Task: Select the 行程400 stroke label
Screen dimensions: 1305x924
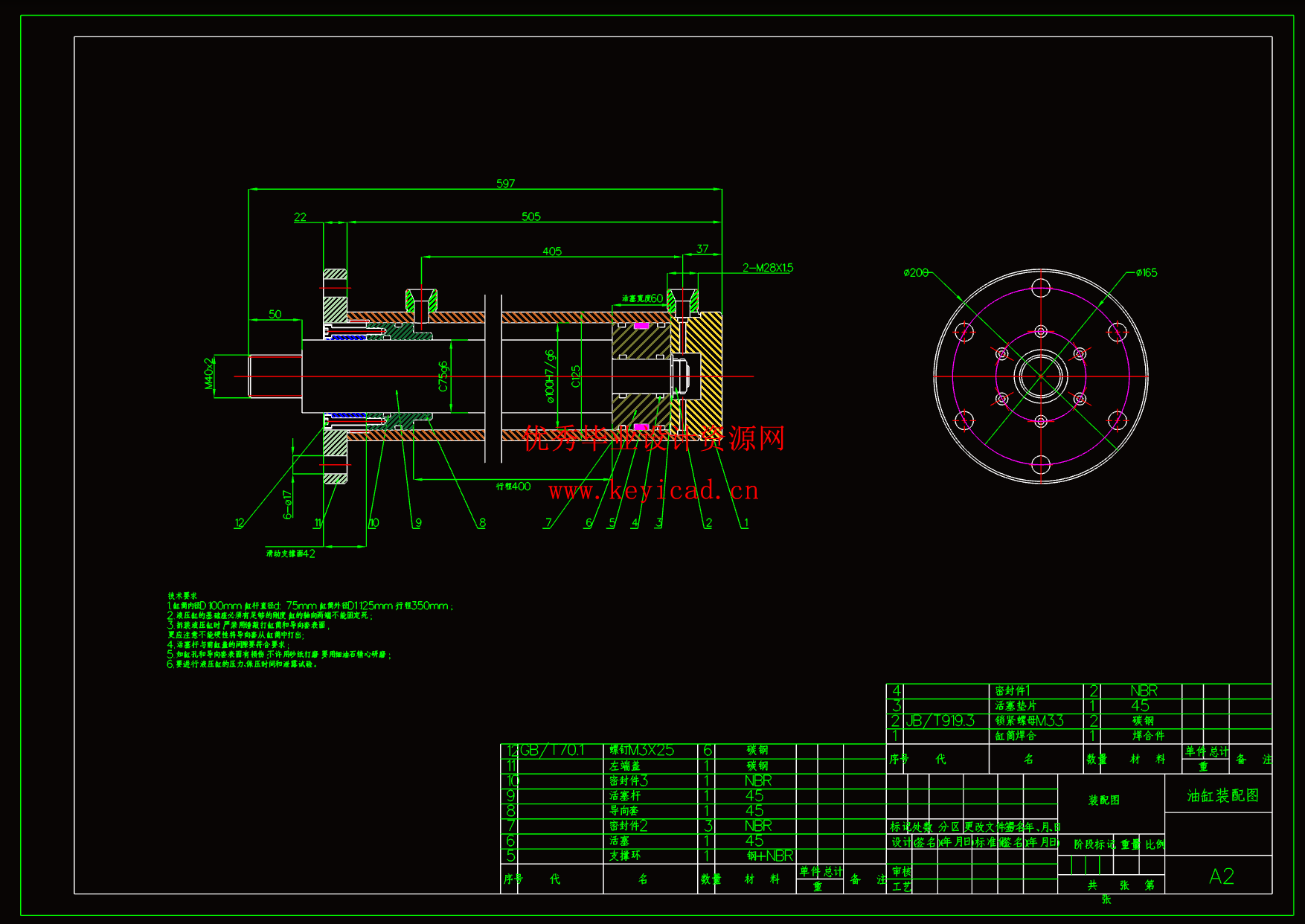Action: (513, 487)
